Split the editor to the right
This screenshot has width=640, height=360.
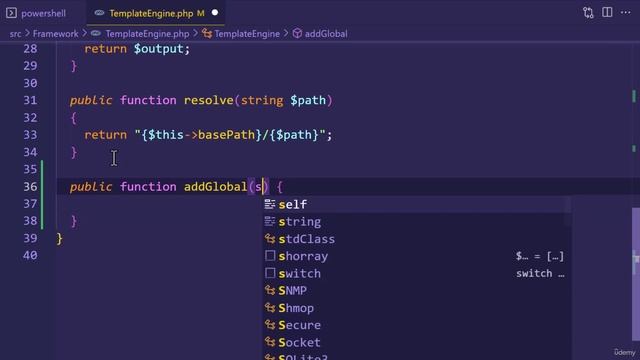coord(607,13)
